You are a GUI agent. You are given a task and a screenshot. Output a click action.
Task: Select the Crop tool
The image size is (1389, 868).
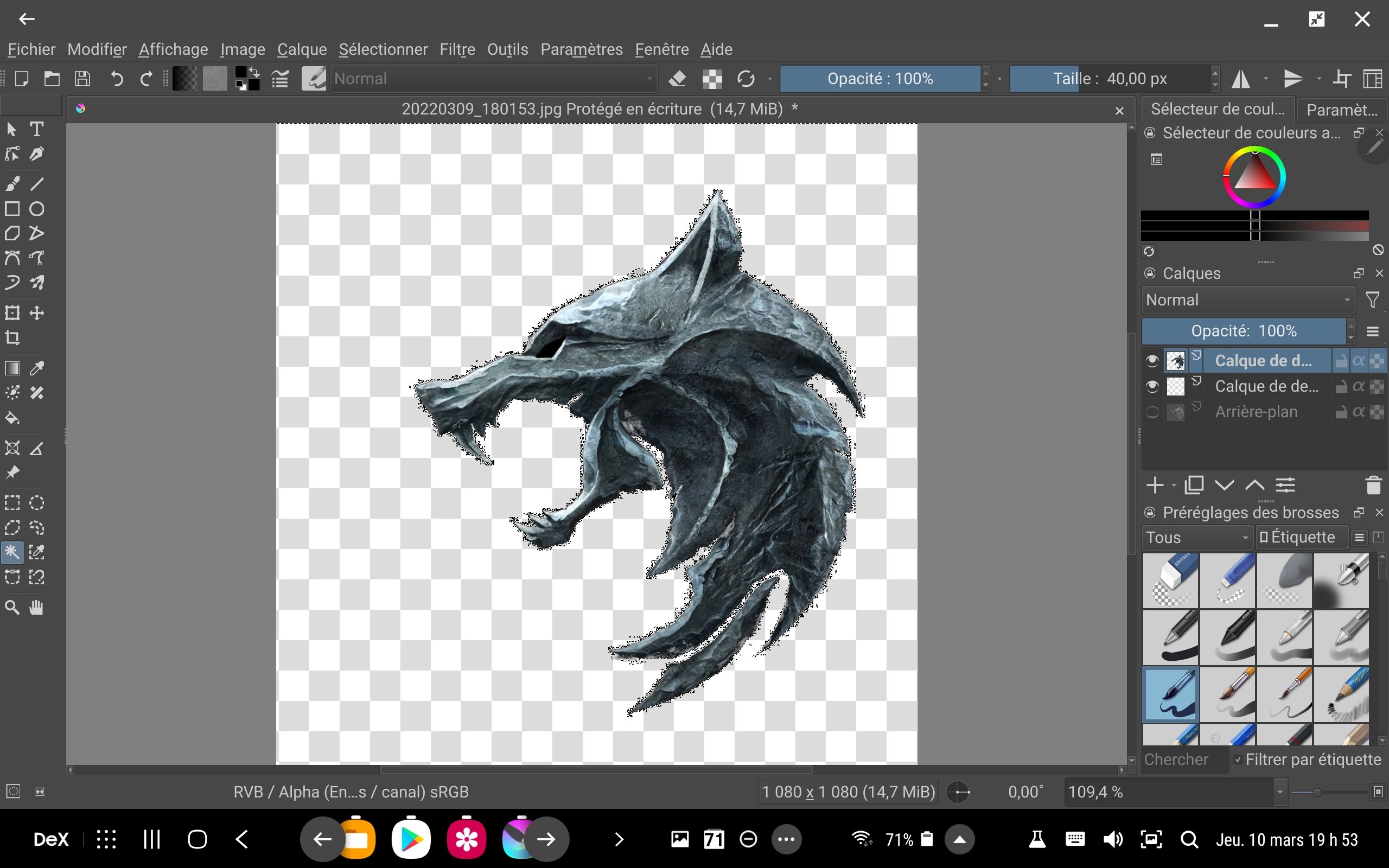pyautogui.click(x=11, y=337)
